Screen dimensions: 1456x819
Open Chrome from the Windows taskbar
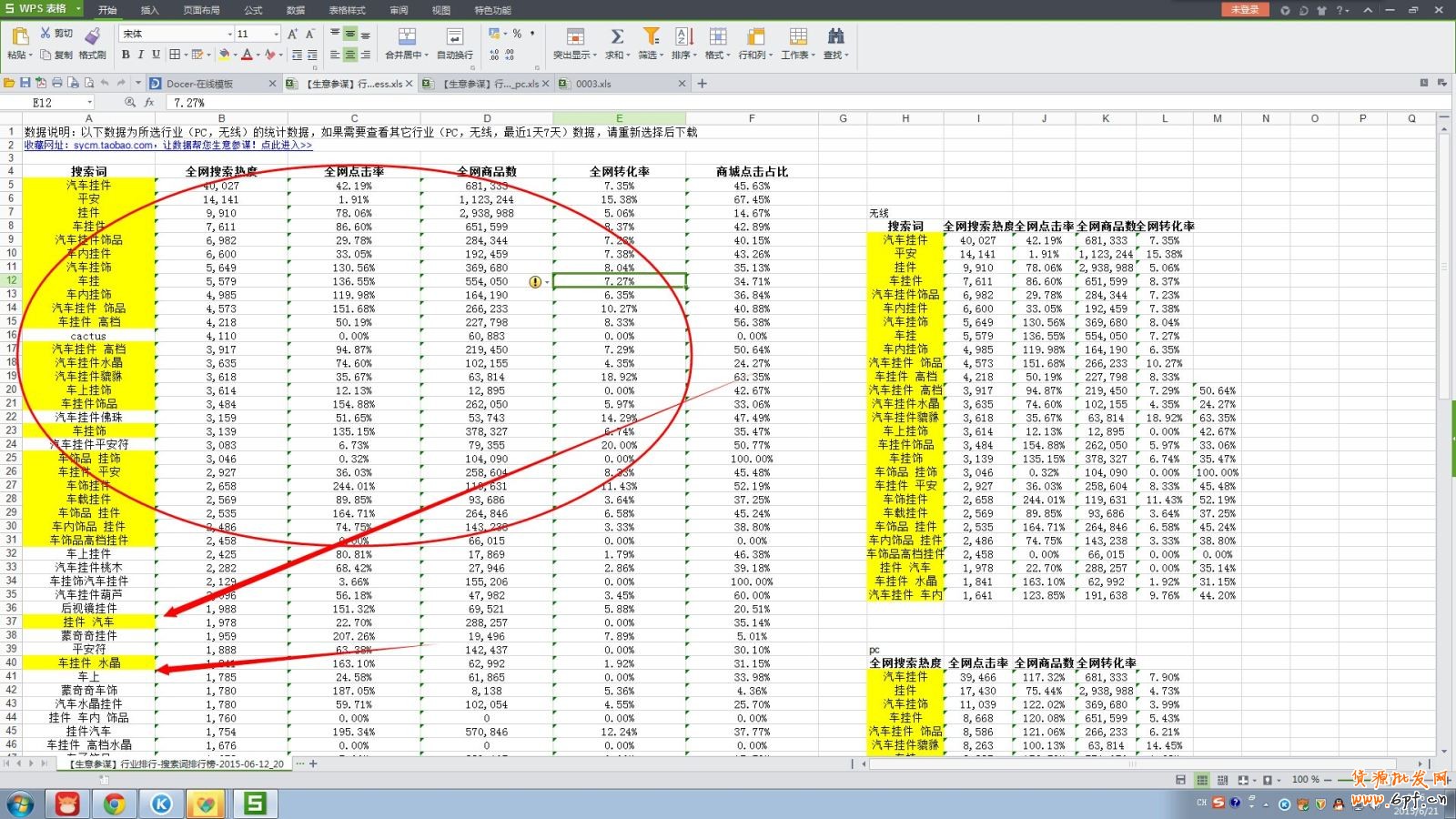pos(115,804)
